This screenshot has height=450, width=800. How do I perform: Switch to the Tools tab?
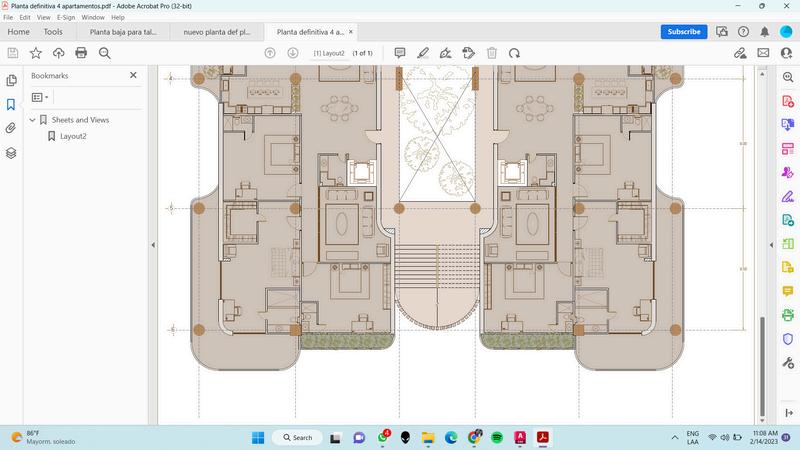[53, 32]
